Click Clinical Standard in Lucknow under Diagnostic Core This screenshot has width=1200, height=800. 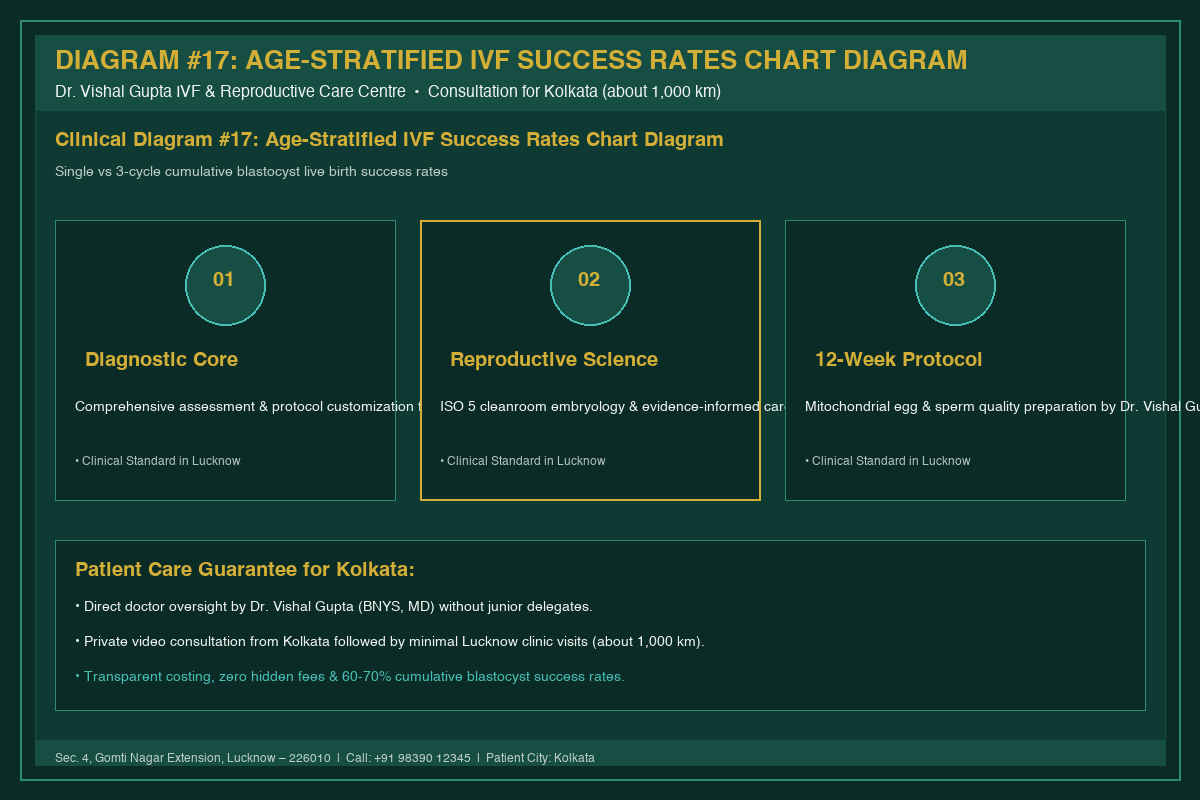click(158, 461)
